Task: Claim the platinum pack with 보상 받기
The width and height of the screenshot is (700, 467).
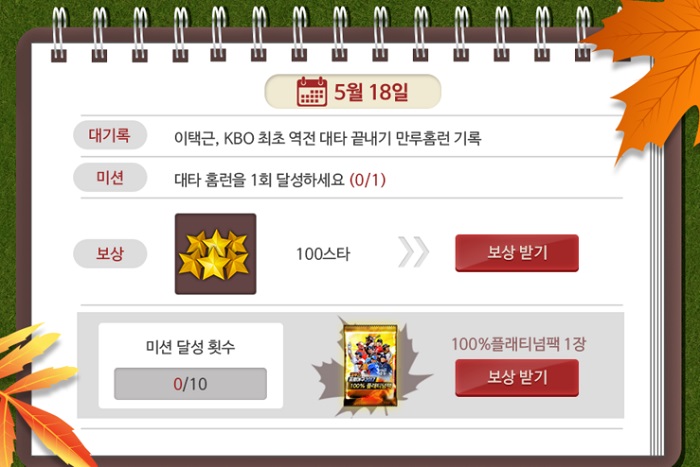Action: (517, 378)
